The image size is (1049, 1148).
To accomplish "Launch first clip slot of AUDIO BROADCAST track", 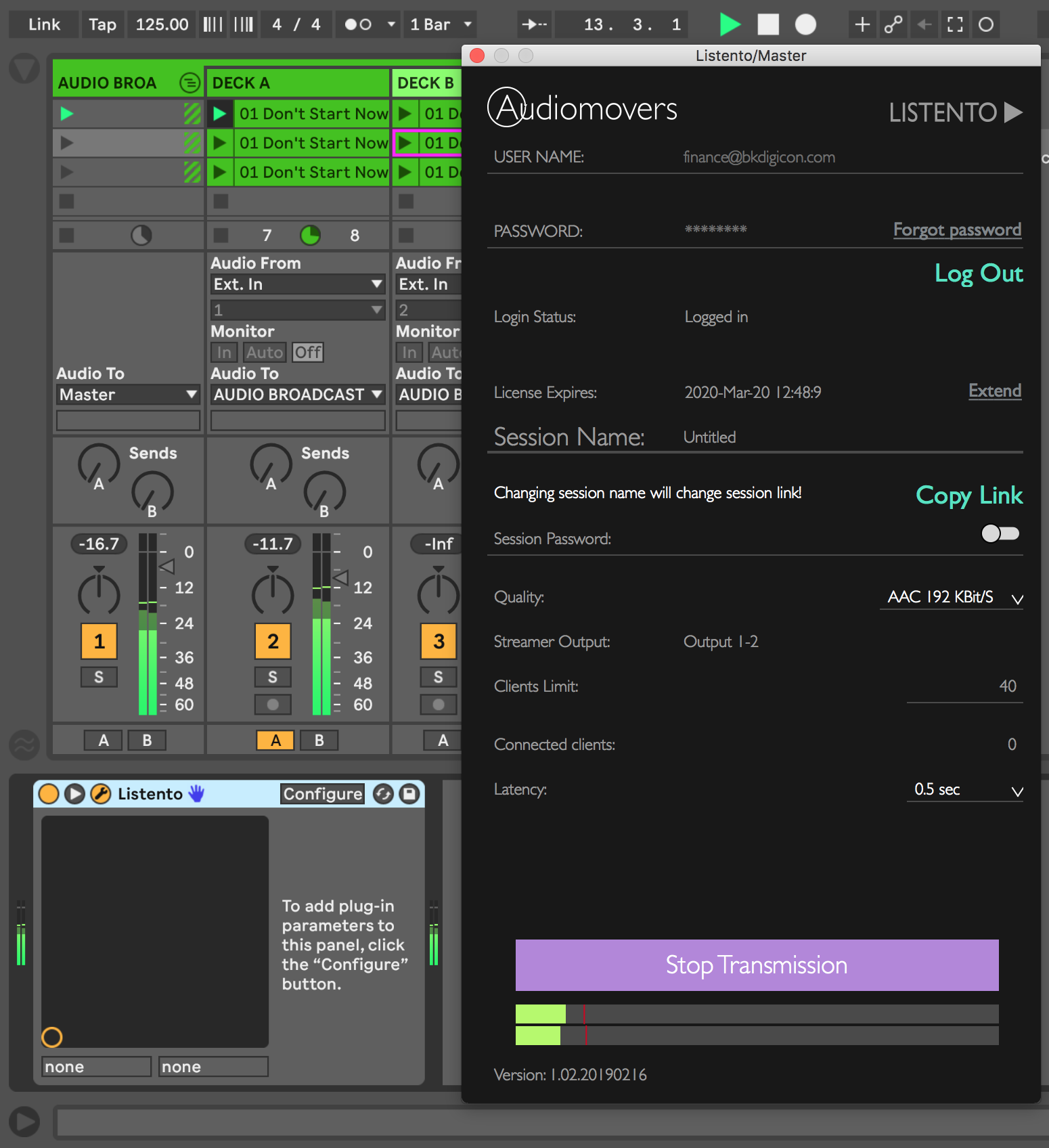I will [66, 114].
